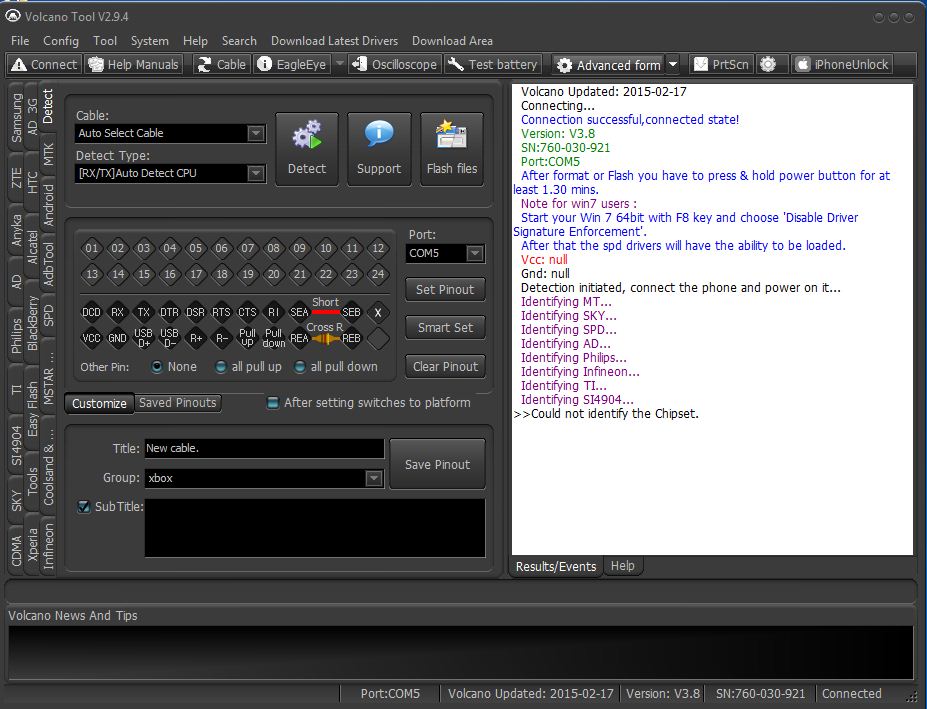Toggle the SubTitle checkbox
This screenshot has width=927, height=709.
(x=84, y=507)
